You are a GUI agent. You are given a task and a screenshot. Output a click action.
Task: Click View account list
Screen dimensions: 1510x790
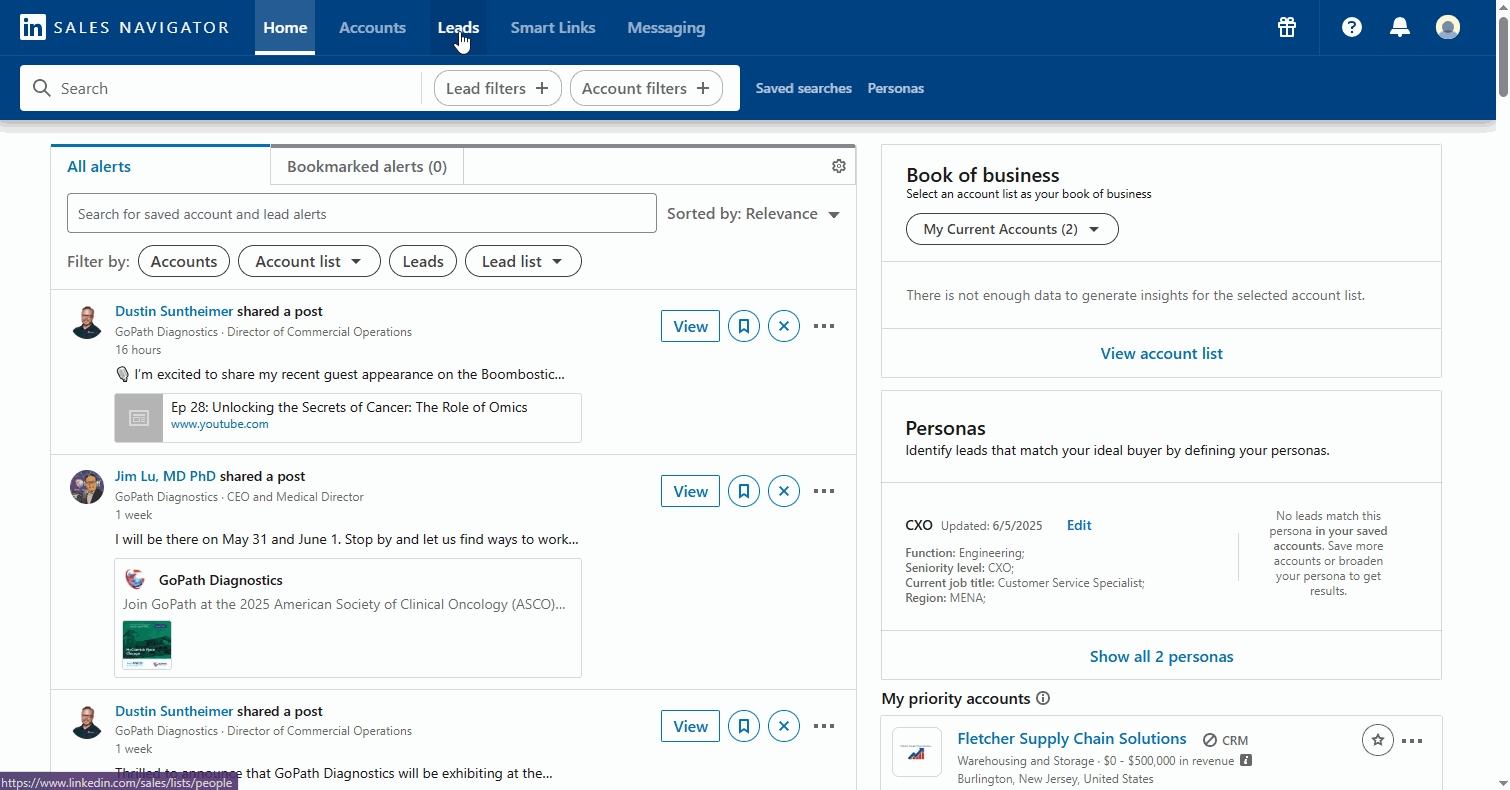pos(1161,353)
